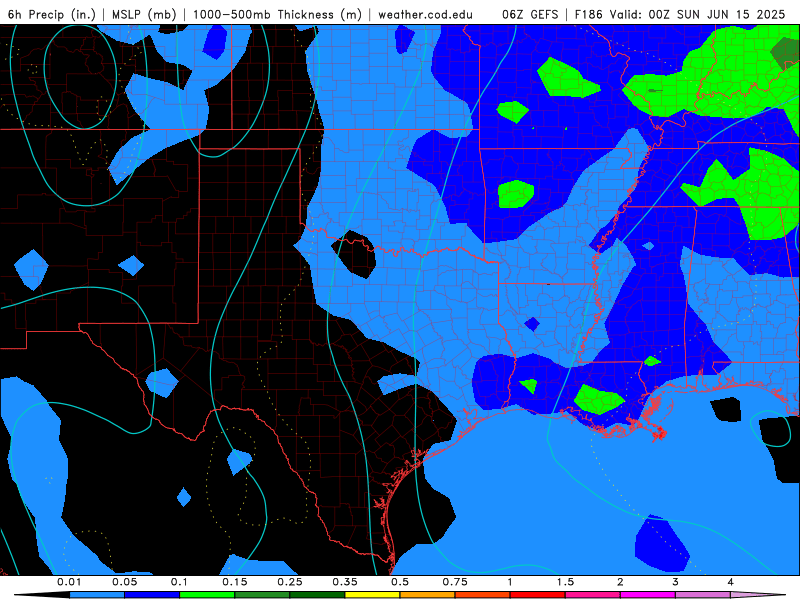Select the dark green 0.25–0.35 legend swatch

click(317, 595)
